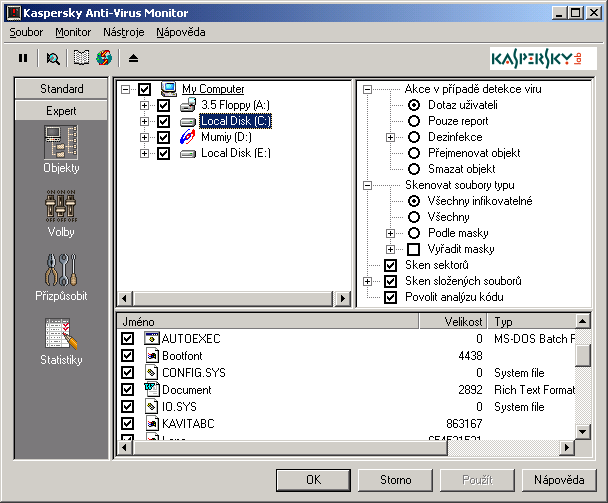
Task: Click the IO.SYS file icon
Action: coord(152,406)
